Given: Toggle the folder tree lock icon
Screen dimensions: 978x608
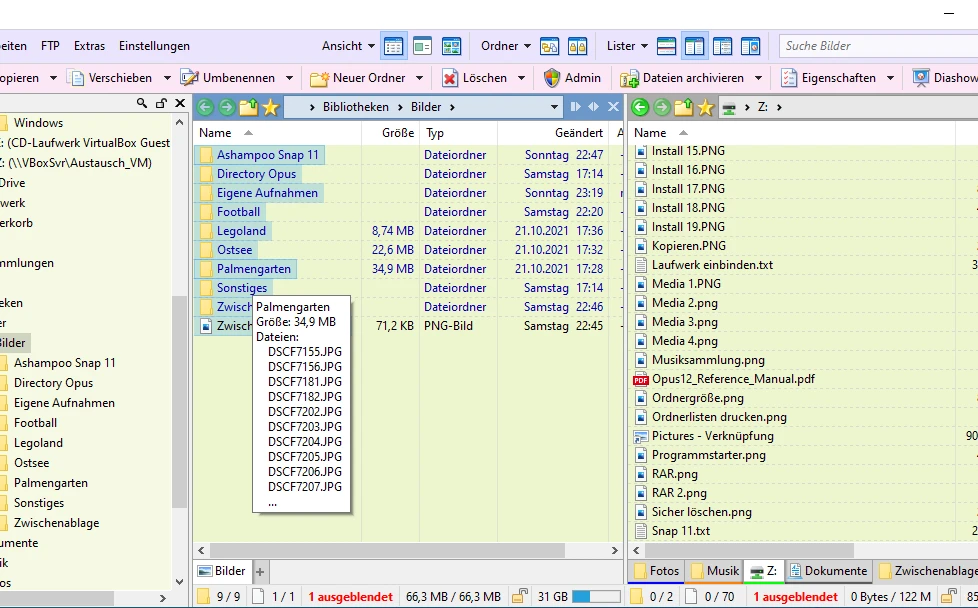Looking at the screenshot, I should (161, 103).
